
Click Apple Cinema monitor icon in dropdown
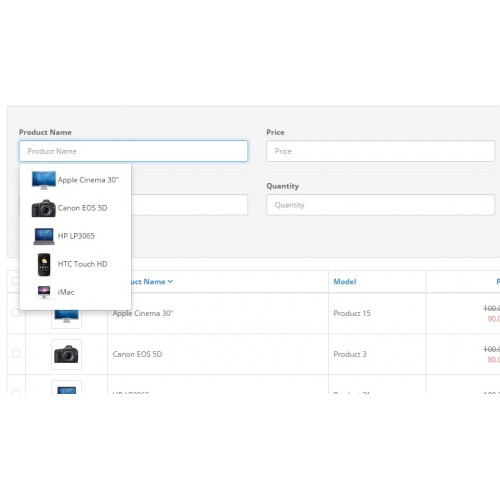click(44, 180)
